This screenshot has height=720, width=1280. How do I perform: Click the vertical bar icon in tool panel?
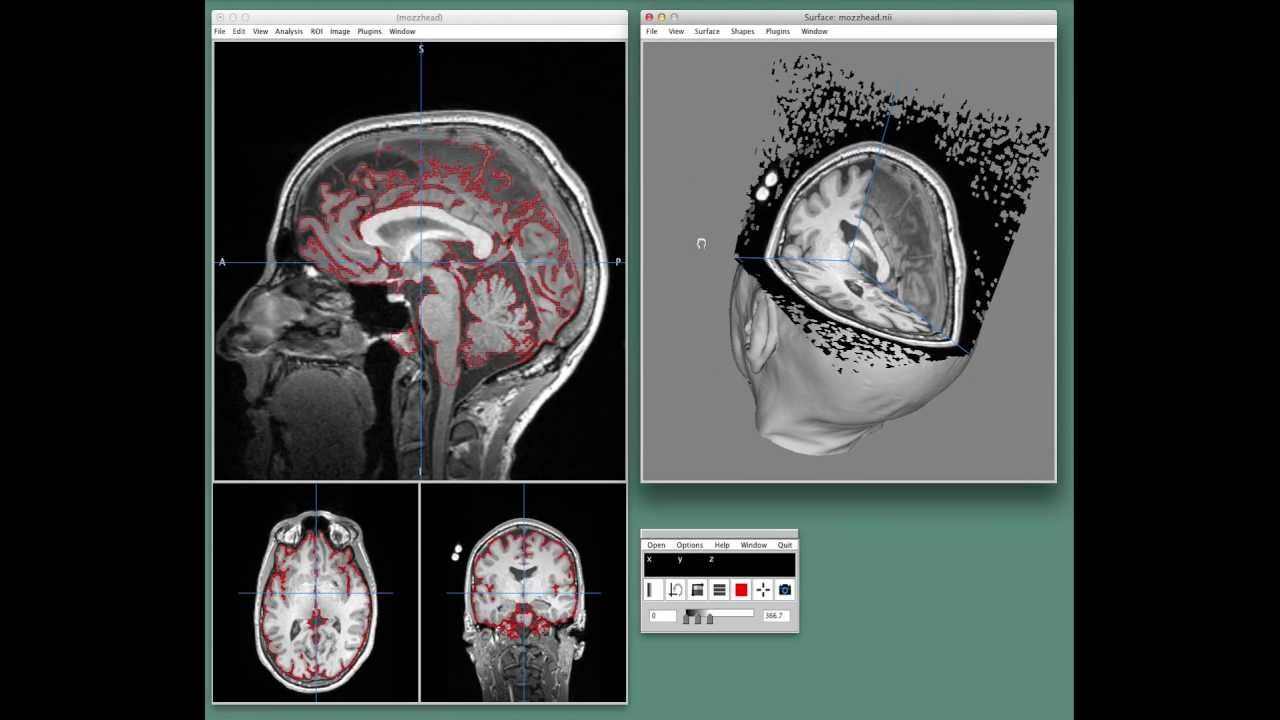click(653, 590)
